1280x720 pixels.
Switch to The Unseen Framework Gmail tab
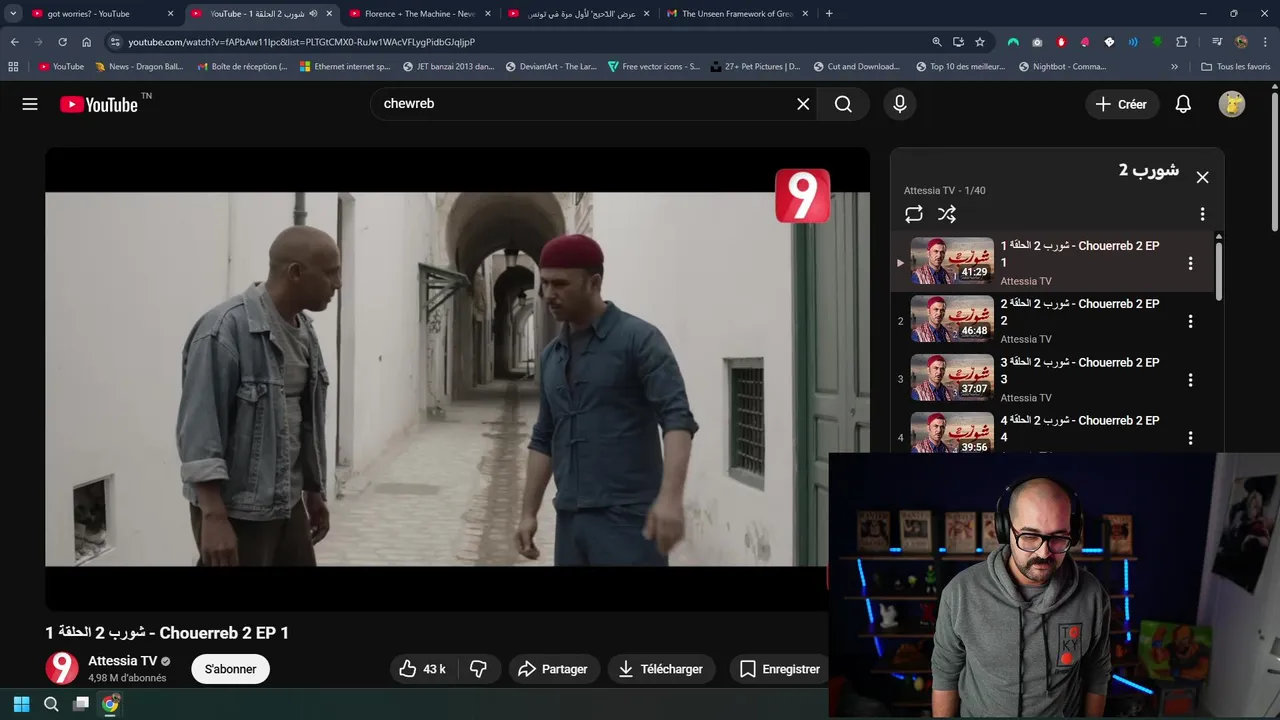point(737,14)
